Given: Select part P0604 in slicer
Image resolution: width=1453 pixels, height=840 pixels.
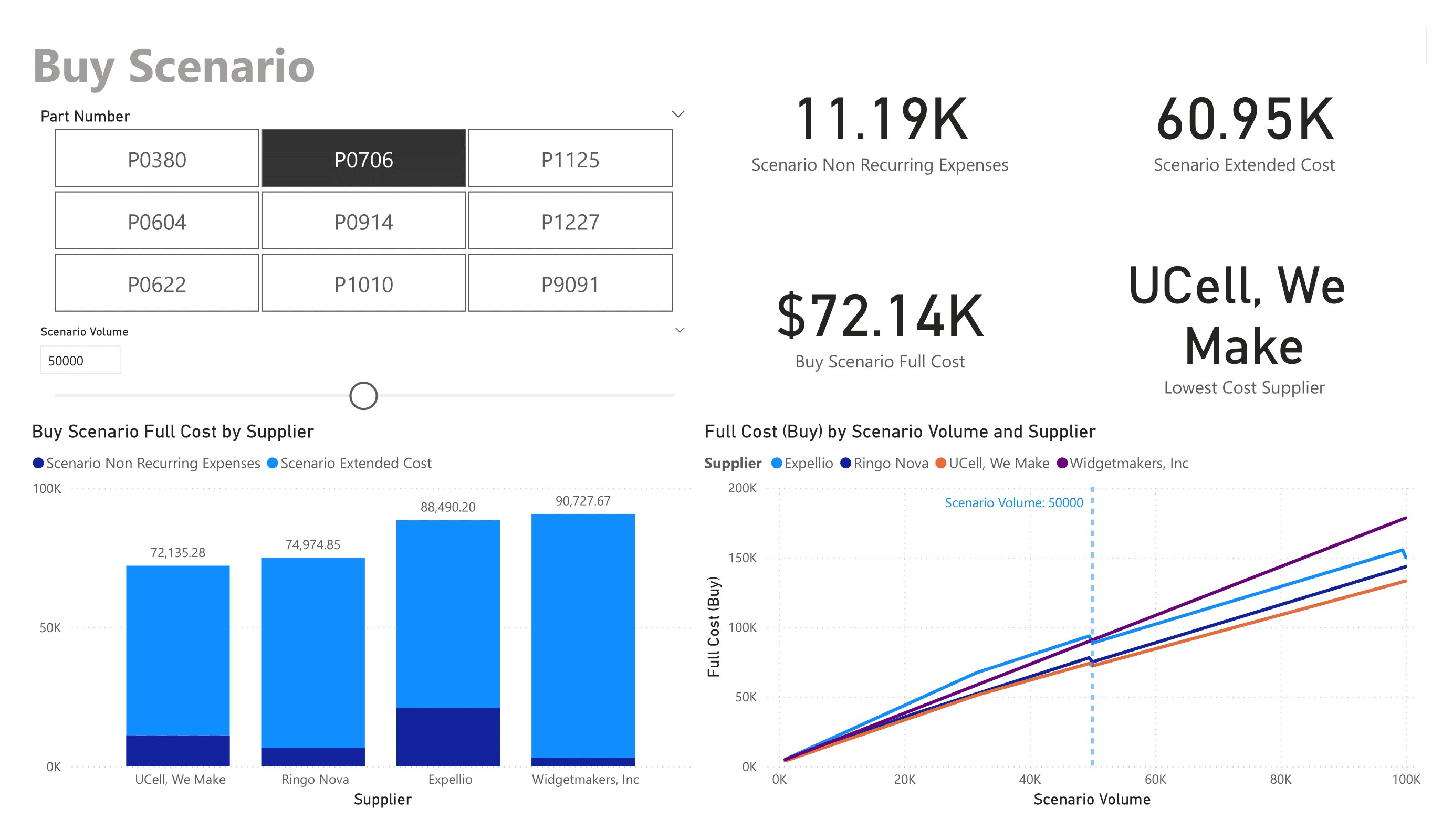Looking at the screenshot, I should point(157,221).
